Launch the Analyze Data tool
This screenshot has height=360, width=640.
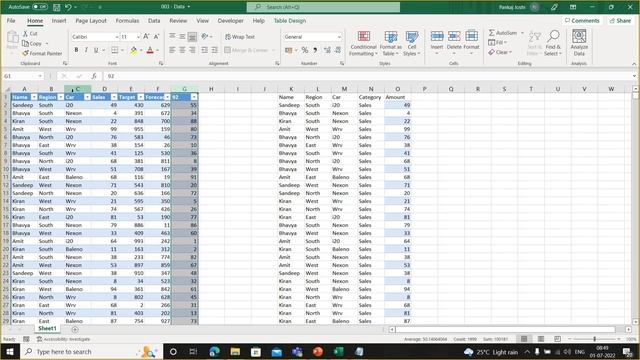[x=579, y=42]
